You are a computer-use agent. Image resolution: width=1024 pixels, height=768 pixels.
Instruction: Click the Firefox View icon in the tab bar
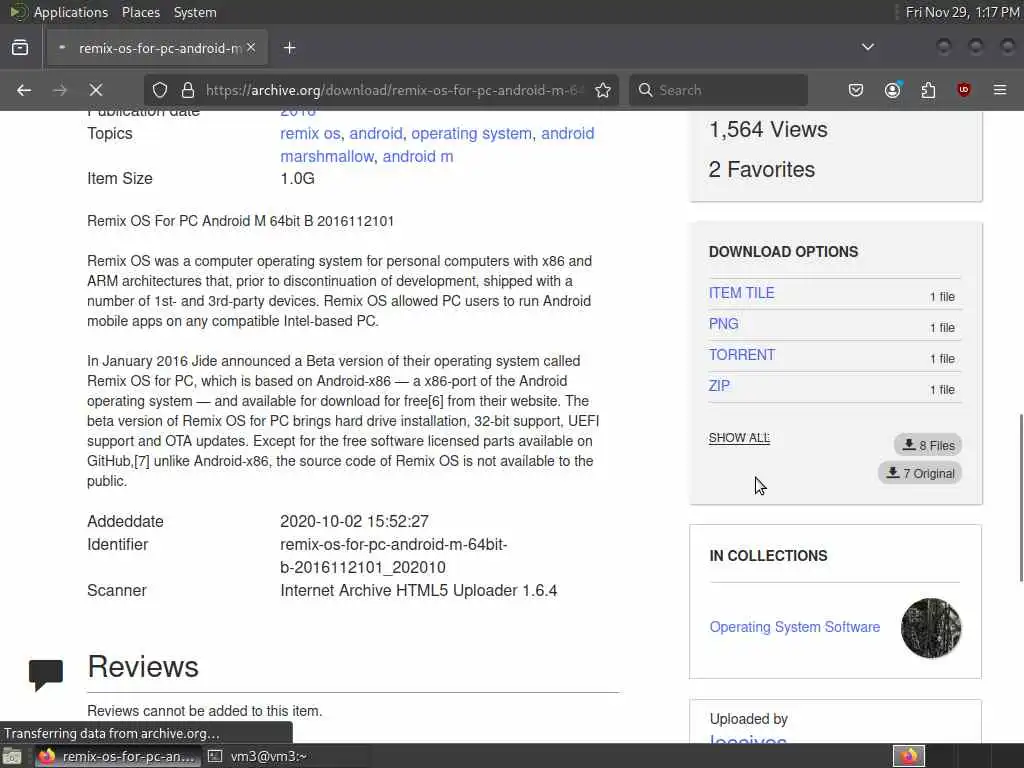coord(20,48)
